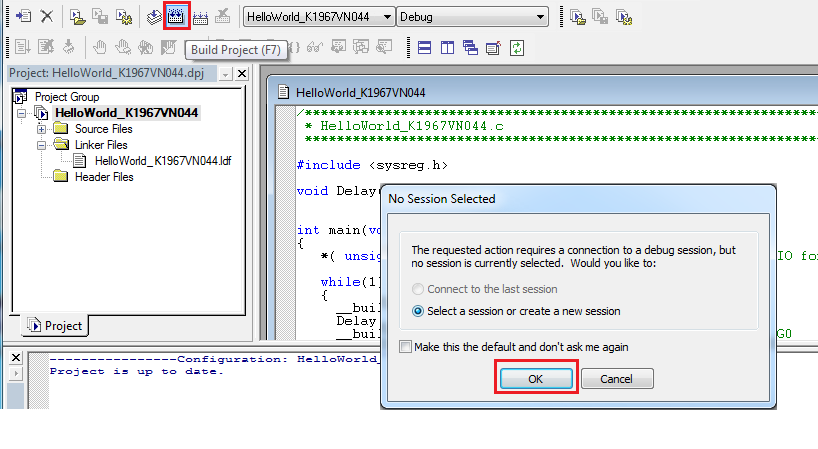Screen dimensions: 818x449
Task: Expand the Source Files folder
Action: coord(42,129)
